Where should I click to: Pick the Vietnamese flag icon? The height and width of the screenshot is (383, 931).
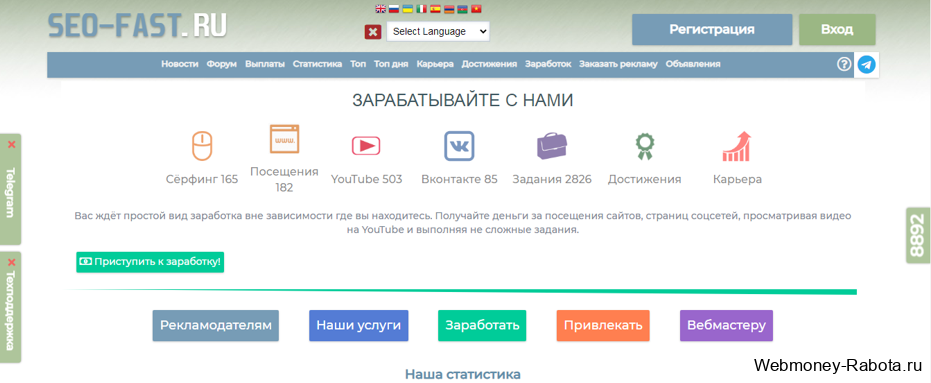pos(476,9)
